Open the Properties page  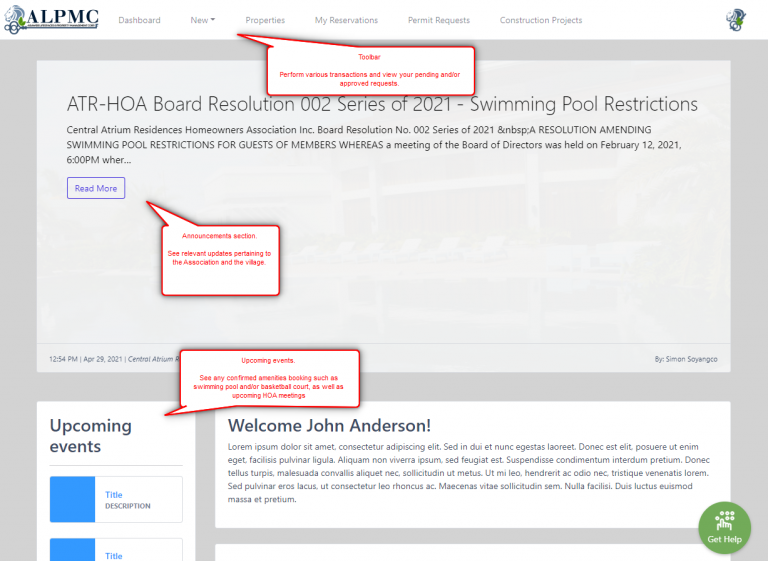tap(265, 20)
